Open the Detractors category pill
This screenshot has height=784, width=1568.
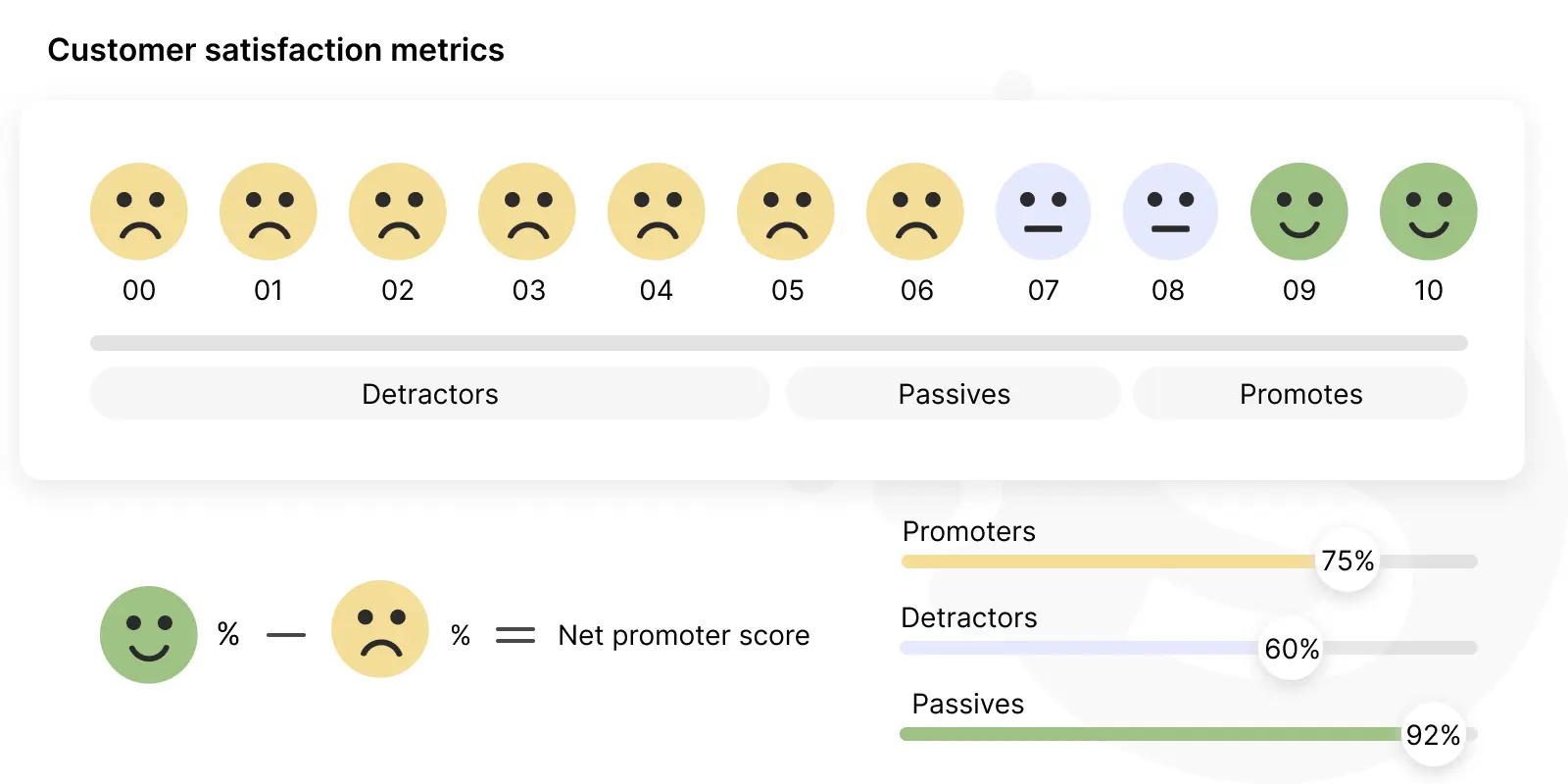click(x=430, y=394)
